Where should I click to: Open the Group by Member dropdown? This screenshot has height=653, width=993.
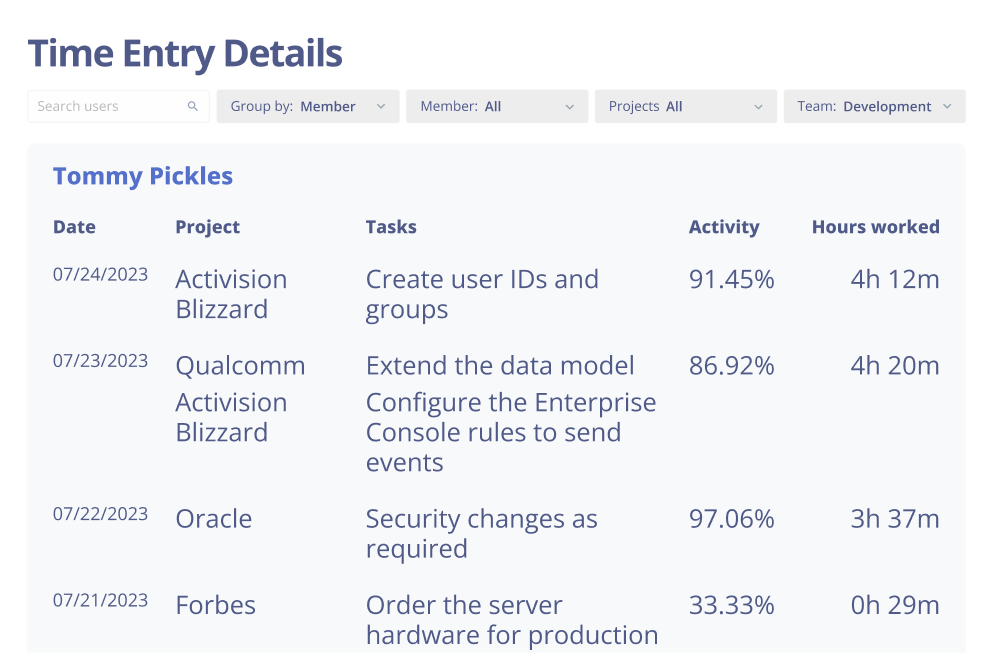(x=308, y=107)
